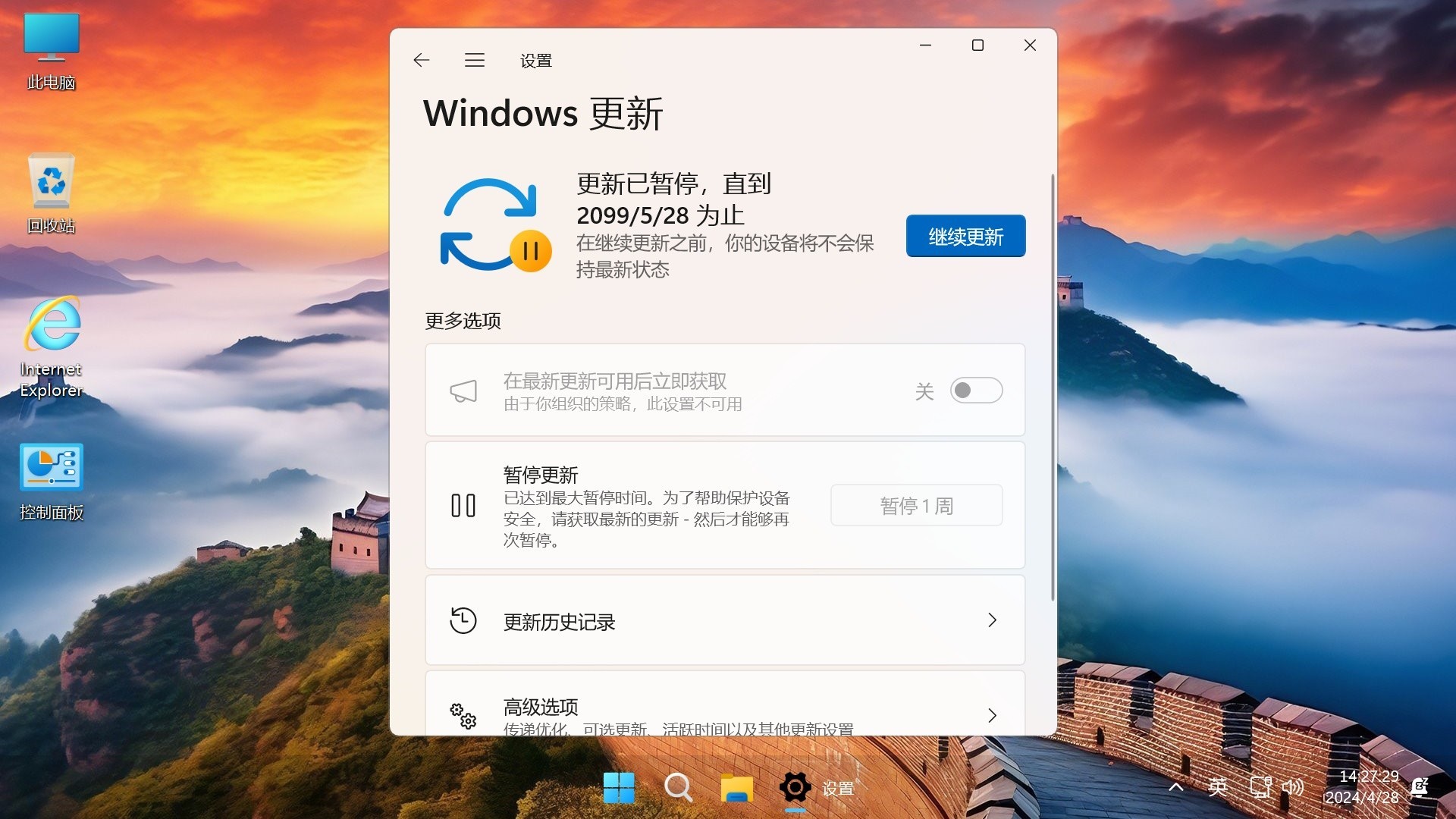Toggle 在最新更新可用后立即获取 switch
This screenshot has height=819, width=1456.
coord(977,390)
